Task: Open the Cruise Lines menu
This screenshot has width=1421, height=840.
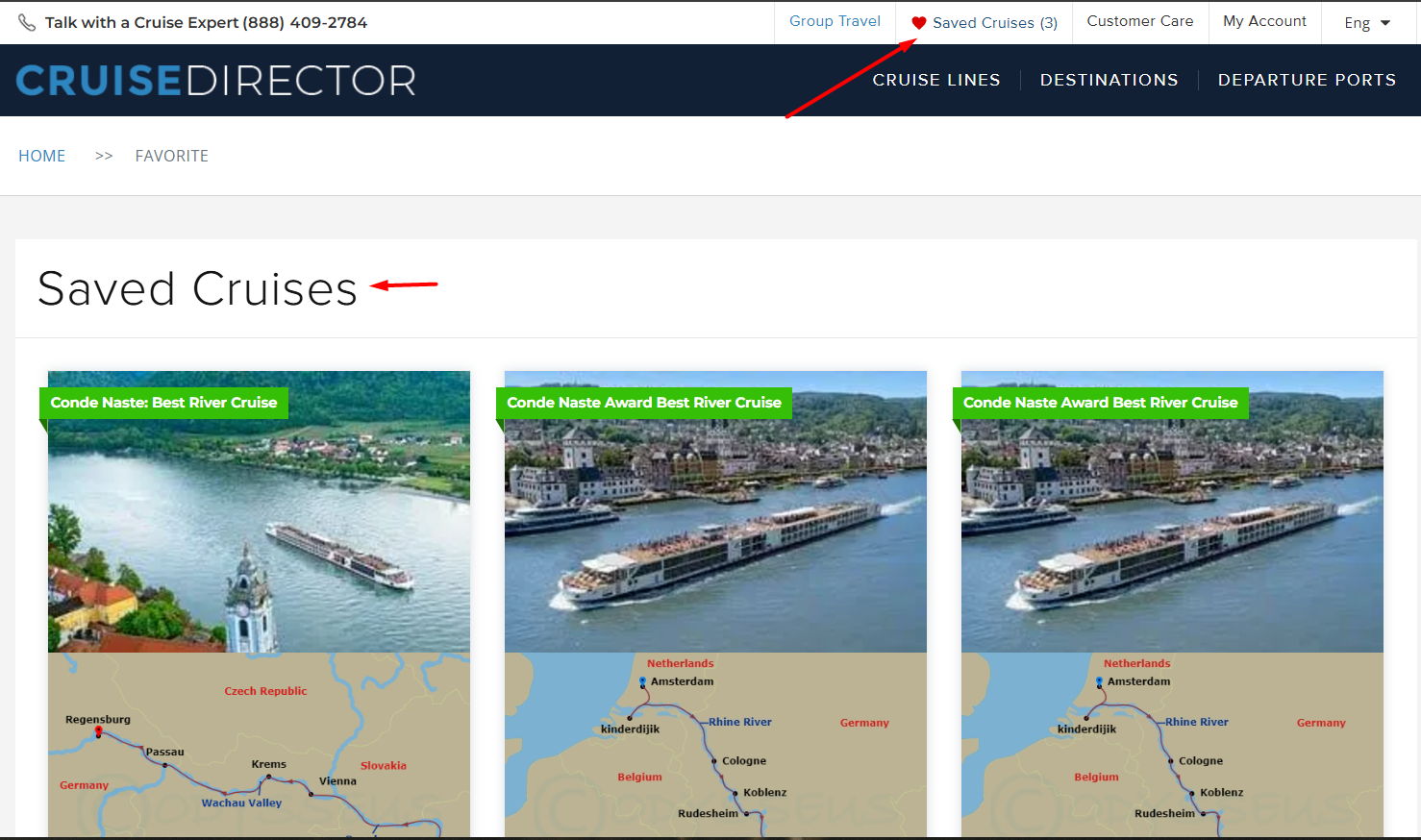Action: pyautogui.click(x=935, y=80)
